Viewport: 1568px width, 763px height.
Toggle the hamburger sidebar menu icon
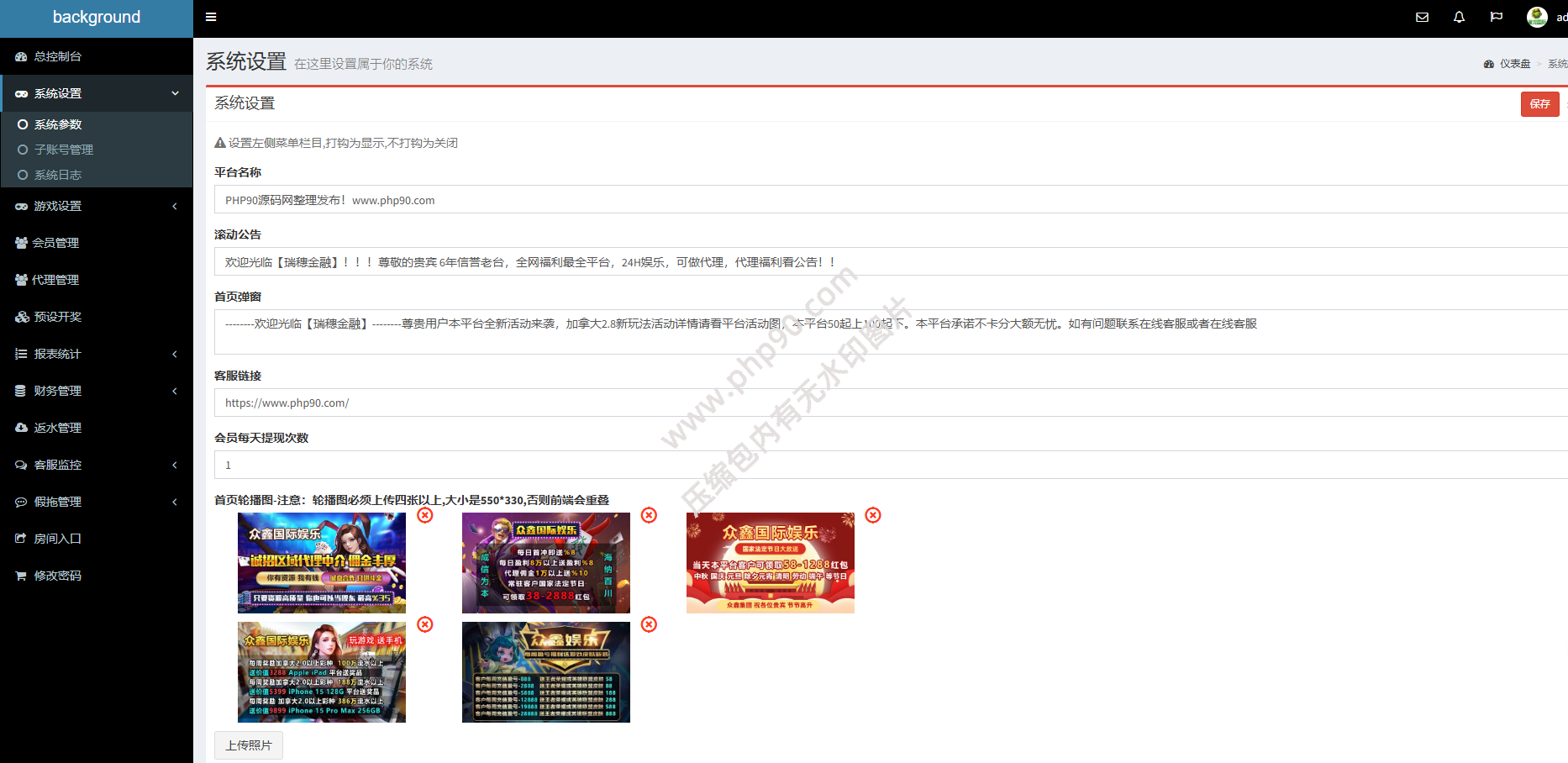(x=211, y=17)
